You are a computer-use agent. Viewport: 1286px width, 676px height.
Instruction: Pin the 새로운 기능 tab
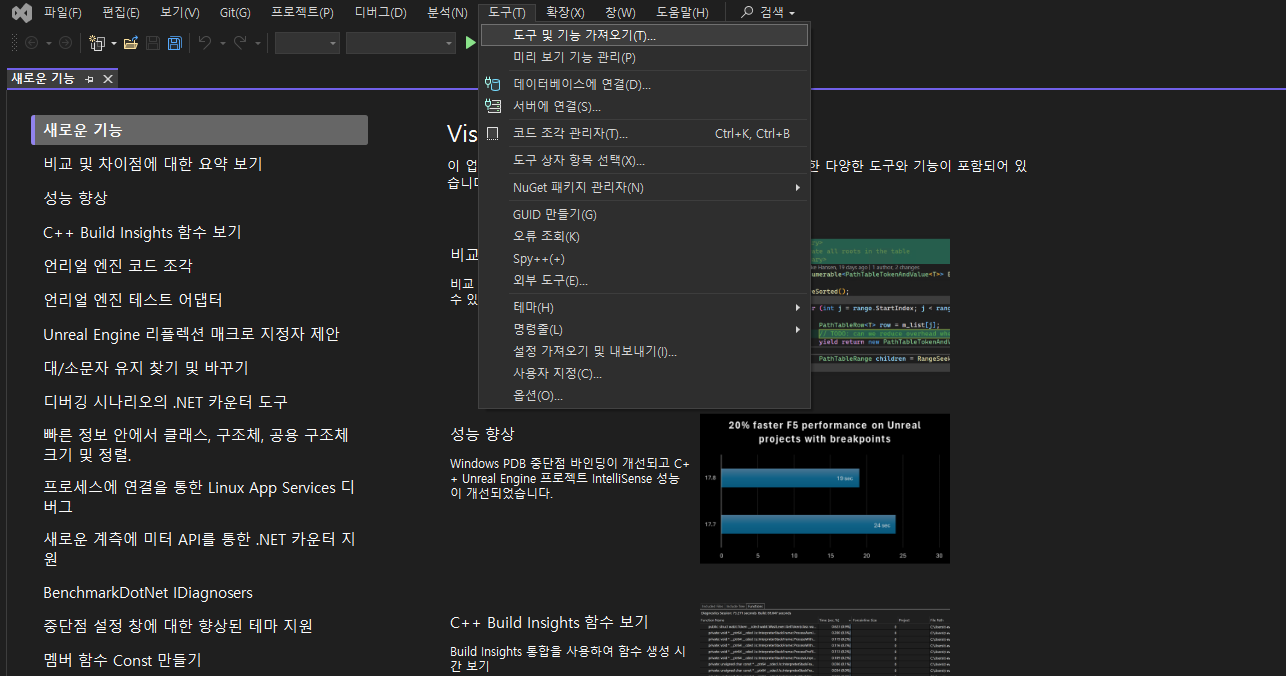[89, 78]
